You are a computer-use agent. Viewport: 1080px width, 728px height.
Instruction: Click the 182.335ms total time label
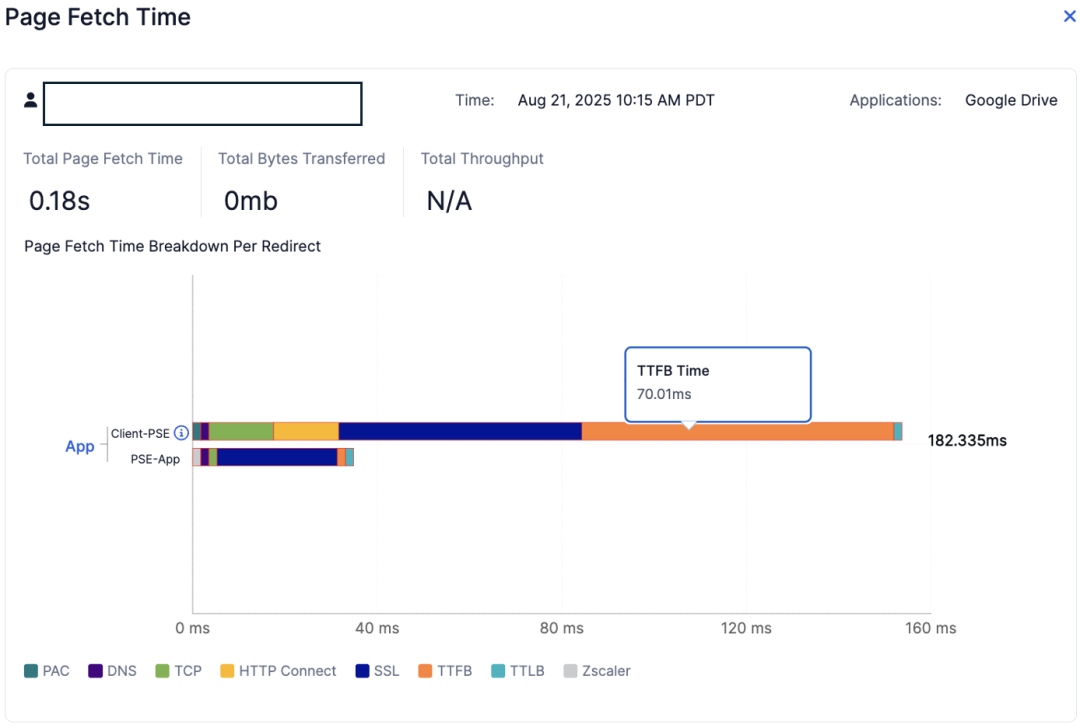click(966, 441)
